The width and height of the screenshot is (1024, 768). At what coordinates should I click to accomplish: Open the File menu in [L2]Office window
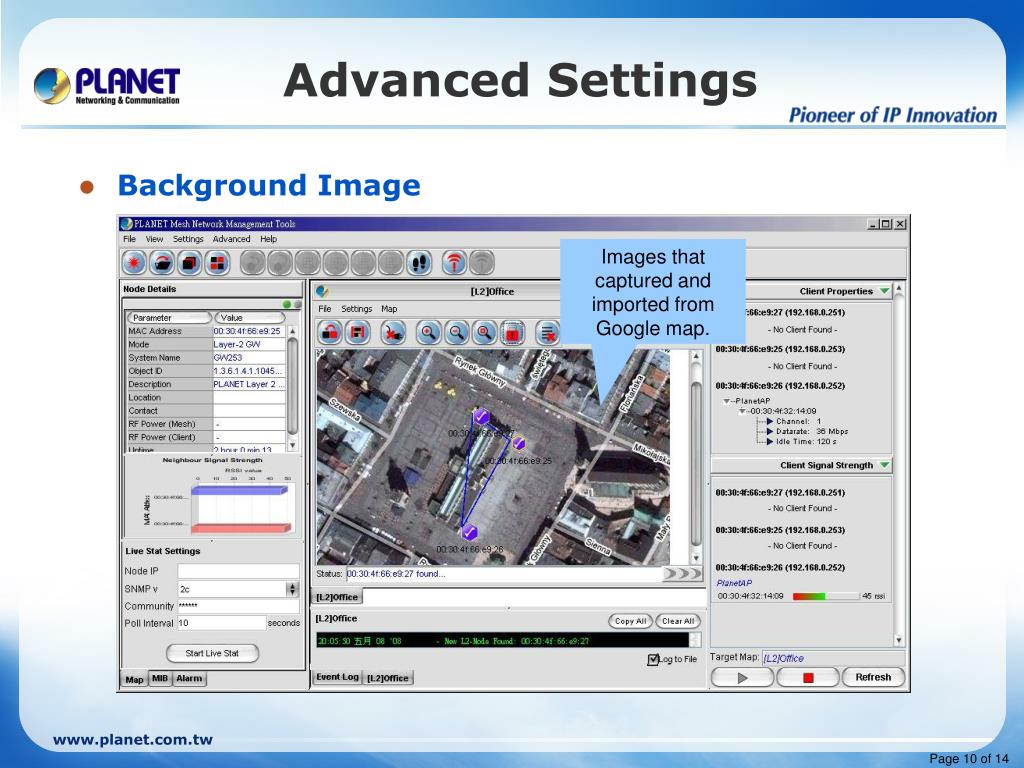click(325, 309)
